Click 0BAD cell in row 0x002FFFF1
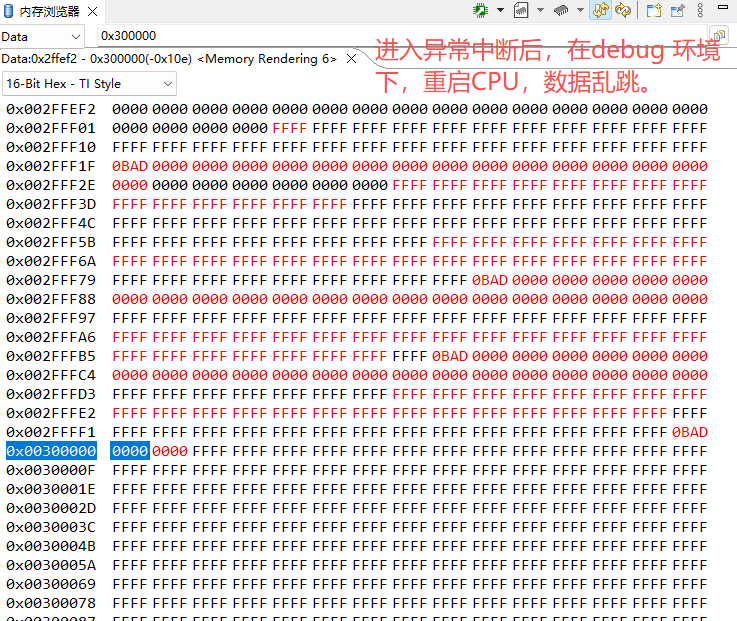737x621 pixels. pos(690,432)
